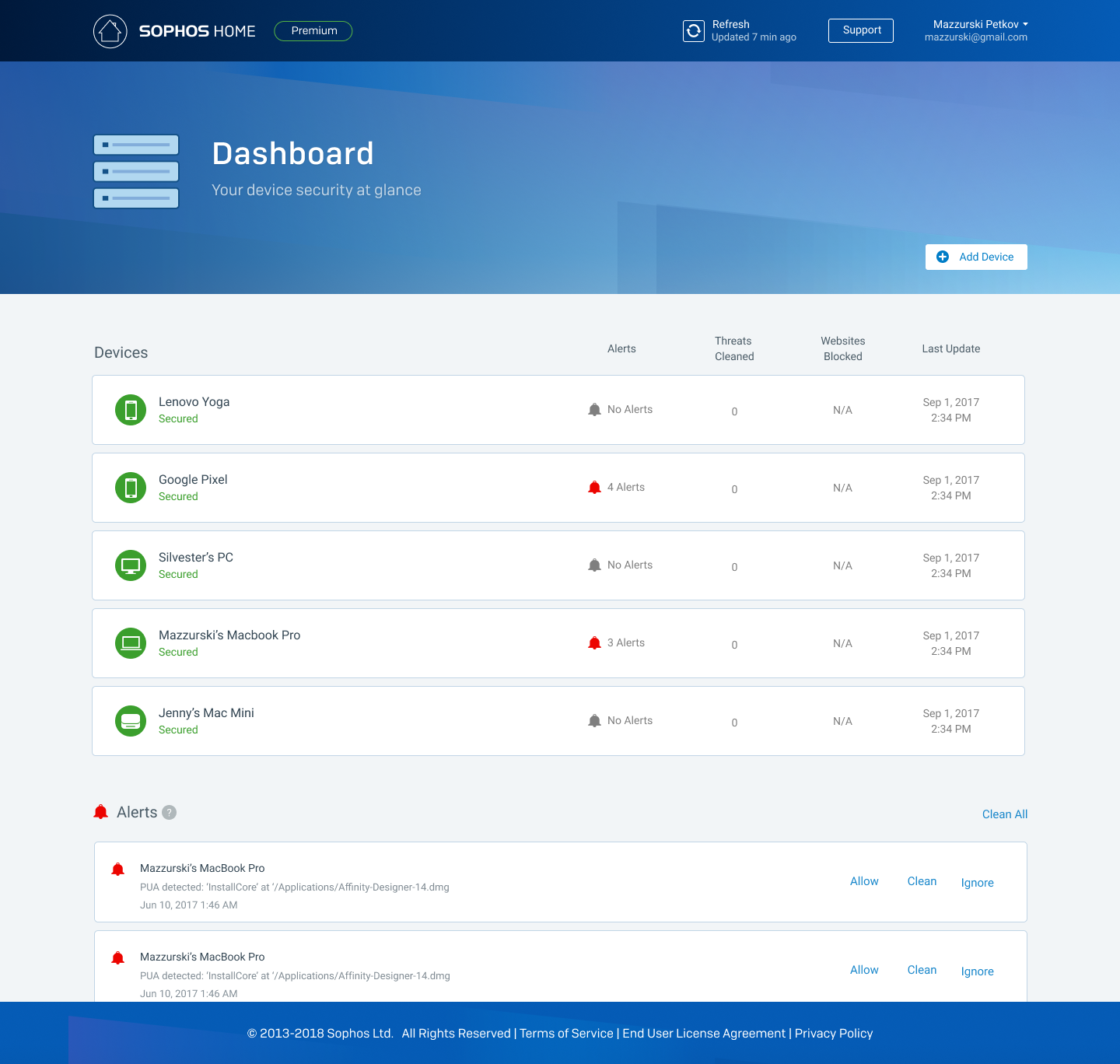The height and width of the screenshot is (1064, 1120).
Task: Click the gray bell in Jenny's Mac Mini row
Action: (x=594, y=721)
